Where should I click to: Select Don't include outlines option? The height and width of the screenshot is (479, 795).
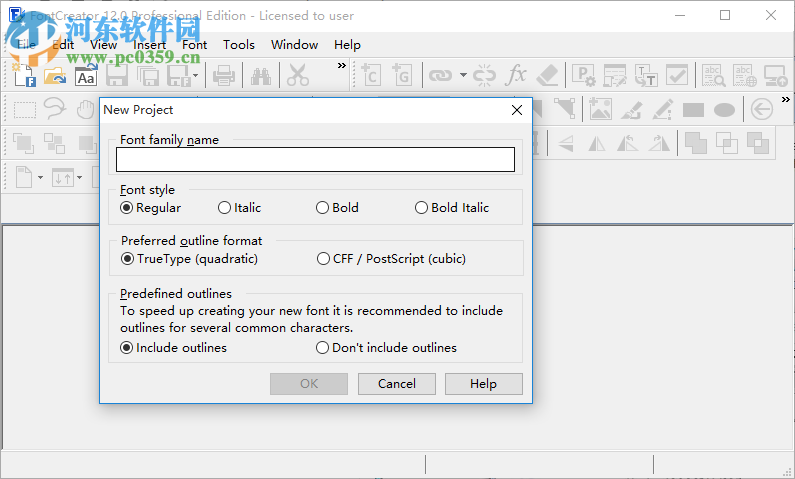tap(386, 348)
